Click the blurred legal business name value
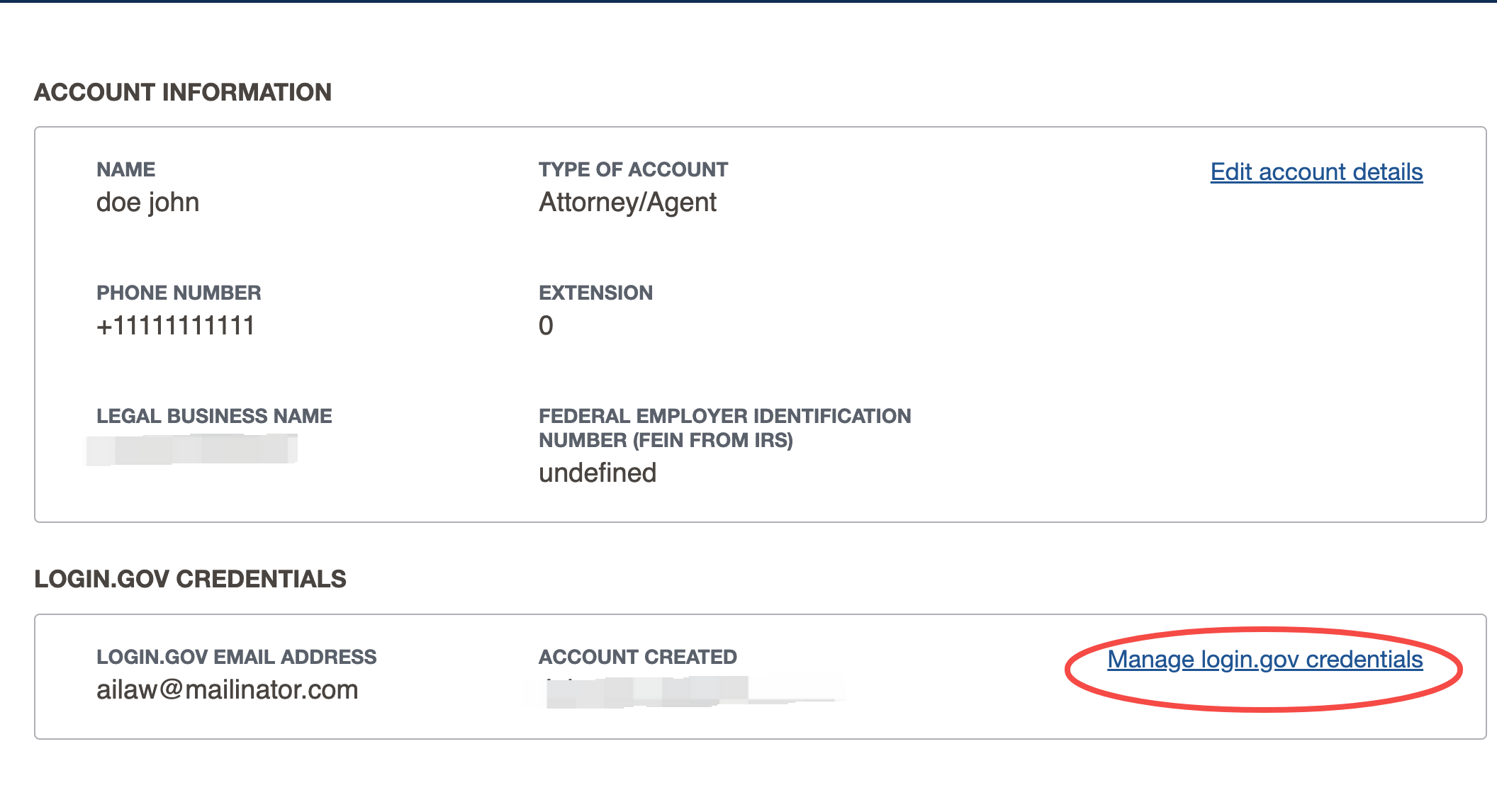 [x=191, y=451]
